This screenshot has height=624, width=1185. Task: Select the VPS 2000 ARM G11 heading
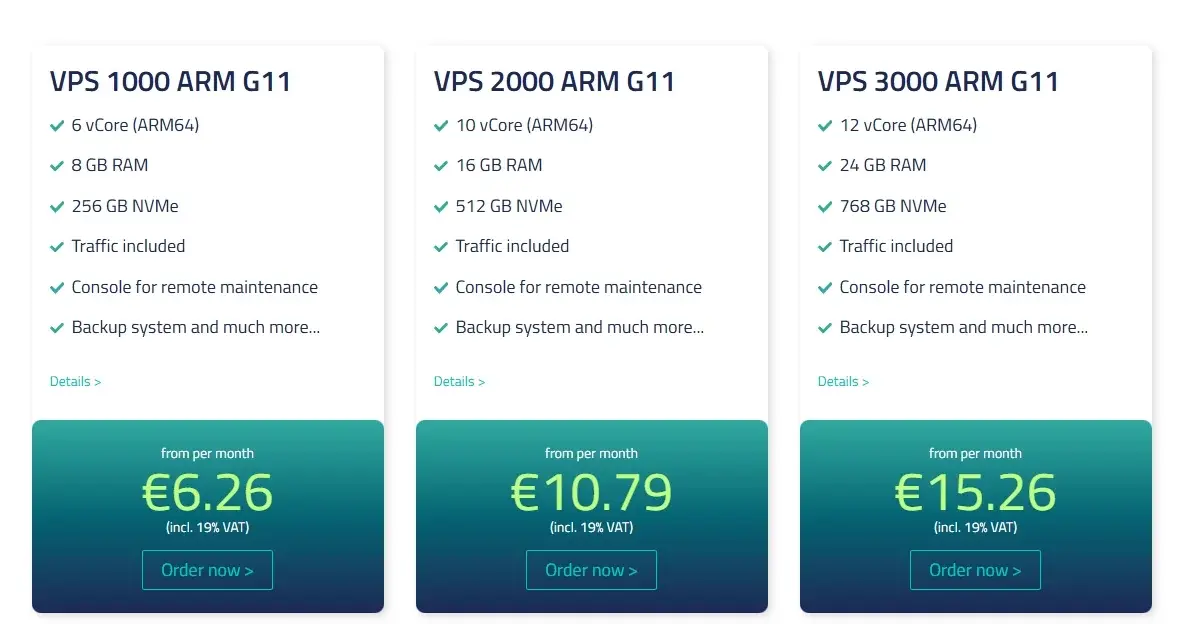(555, 82)
